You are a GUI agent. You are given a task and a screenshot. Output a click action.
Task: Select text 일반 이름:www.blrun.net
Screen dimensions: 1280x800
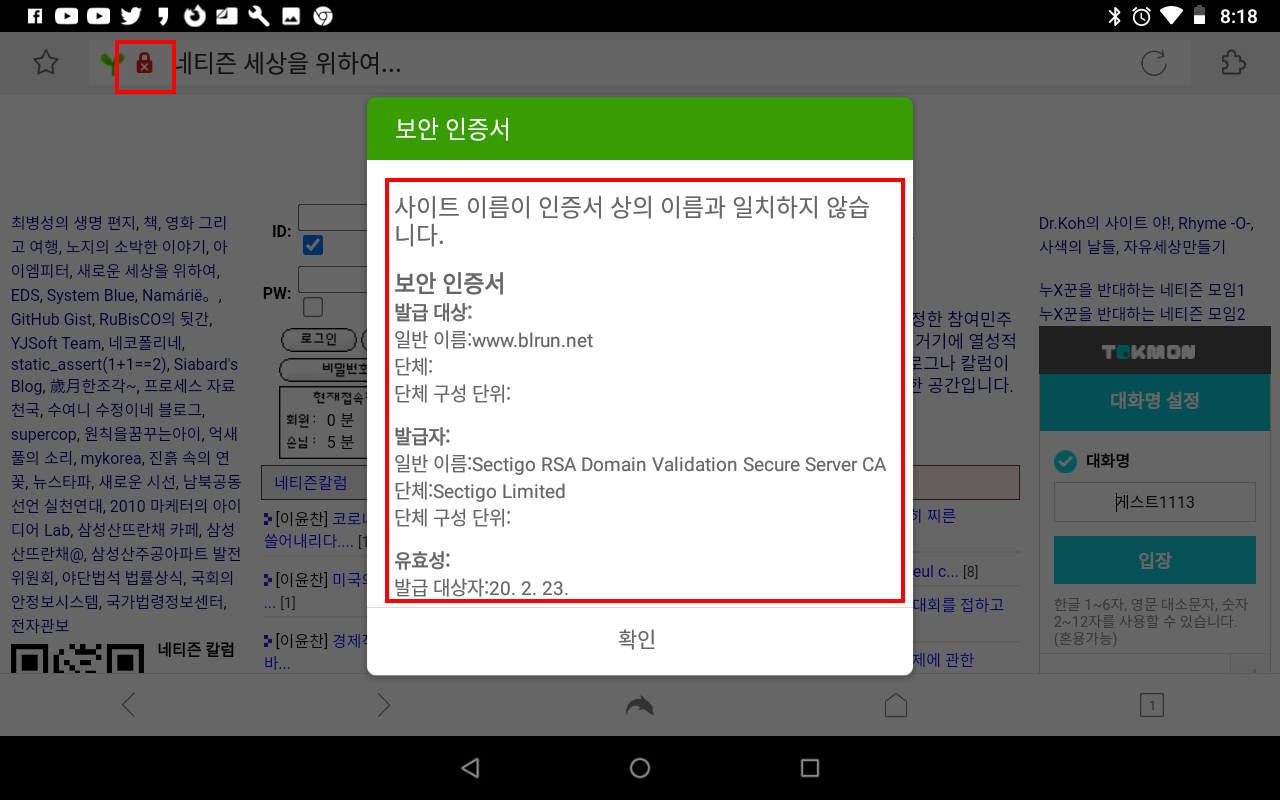[494, 341]
